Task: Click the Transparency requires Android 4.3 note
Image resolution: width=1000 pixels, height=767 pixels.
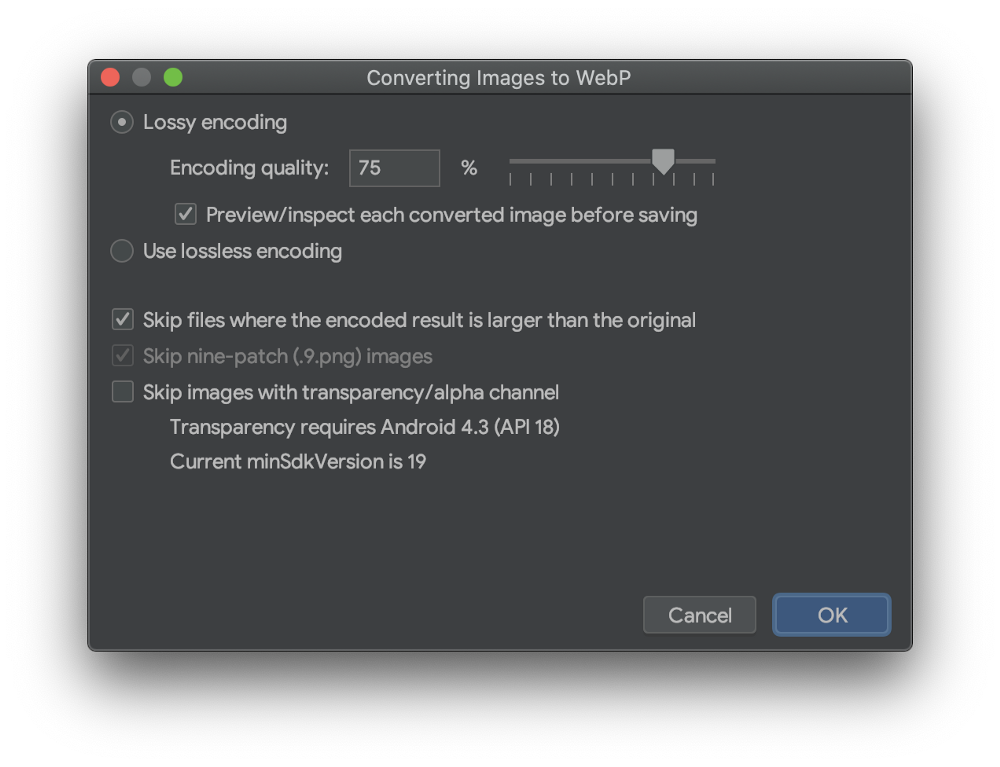Action: (x=364, y=427)
